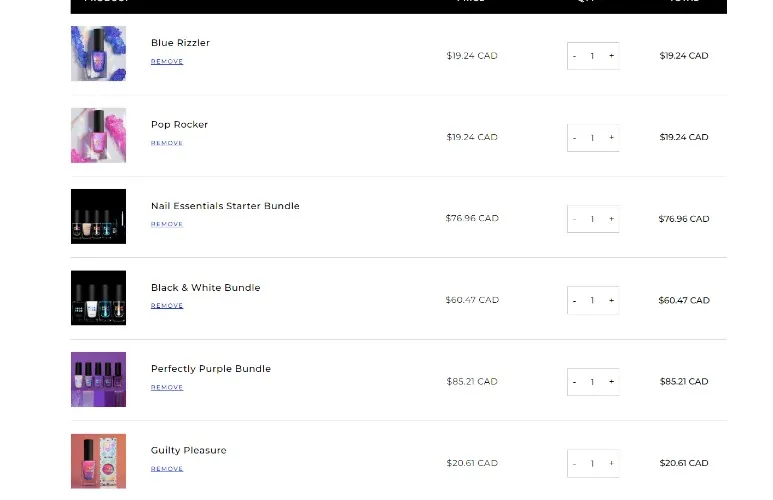Open the Guilty Pleasure product name link
Screen dimensions: 773x500
188,450
